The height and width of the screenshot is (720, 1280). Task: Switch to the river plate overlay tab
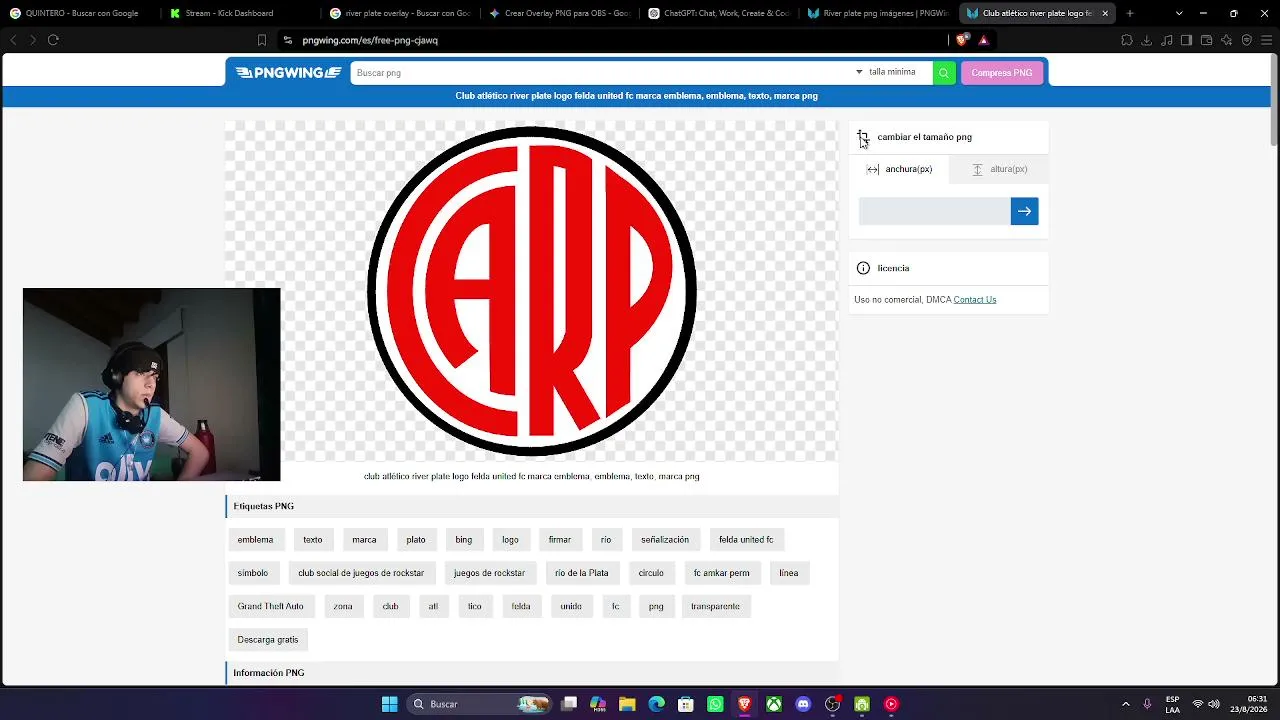point(400,13)
